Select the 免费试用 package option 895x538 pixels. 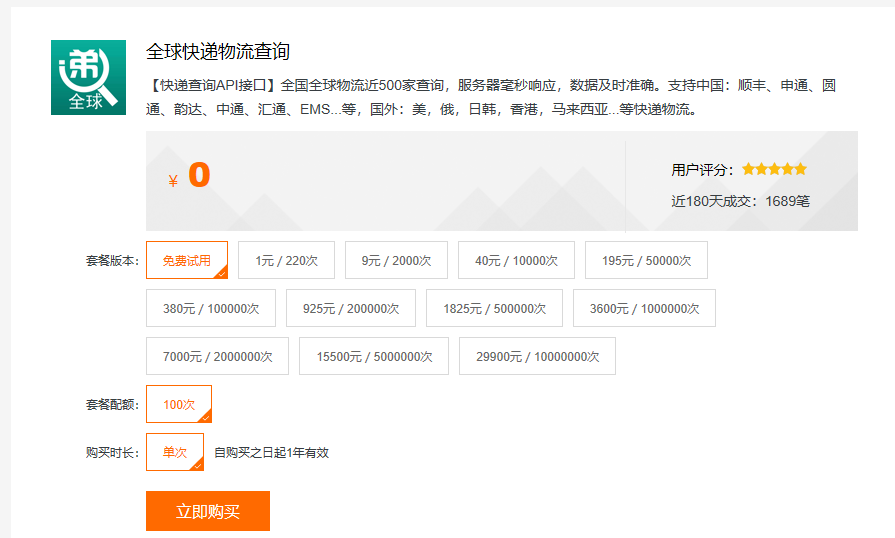(x=187, y=260)
